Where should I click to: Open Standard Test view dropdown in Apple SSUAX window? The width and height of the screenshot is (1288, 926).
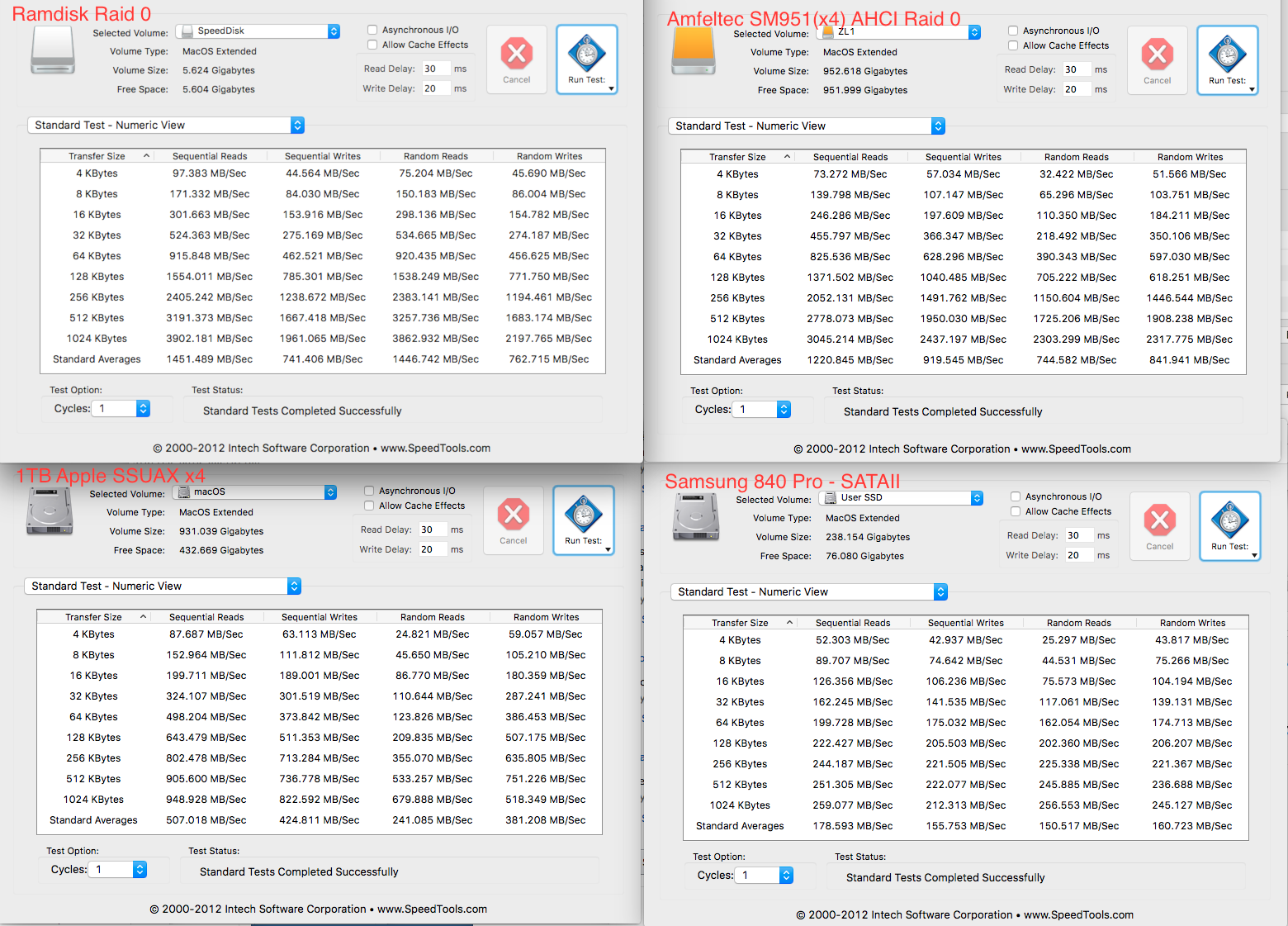(x=163, y=586)
